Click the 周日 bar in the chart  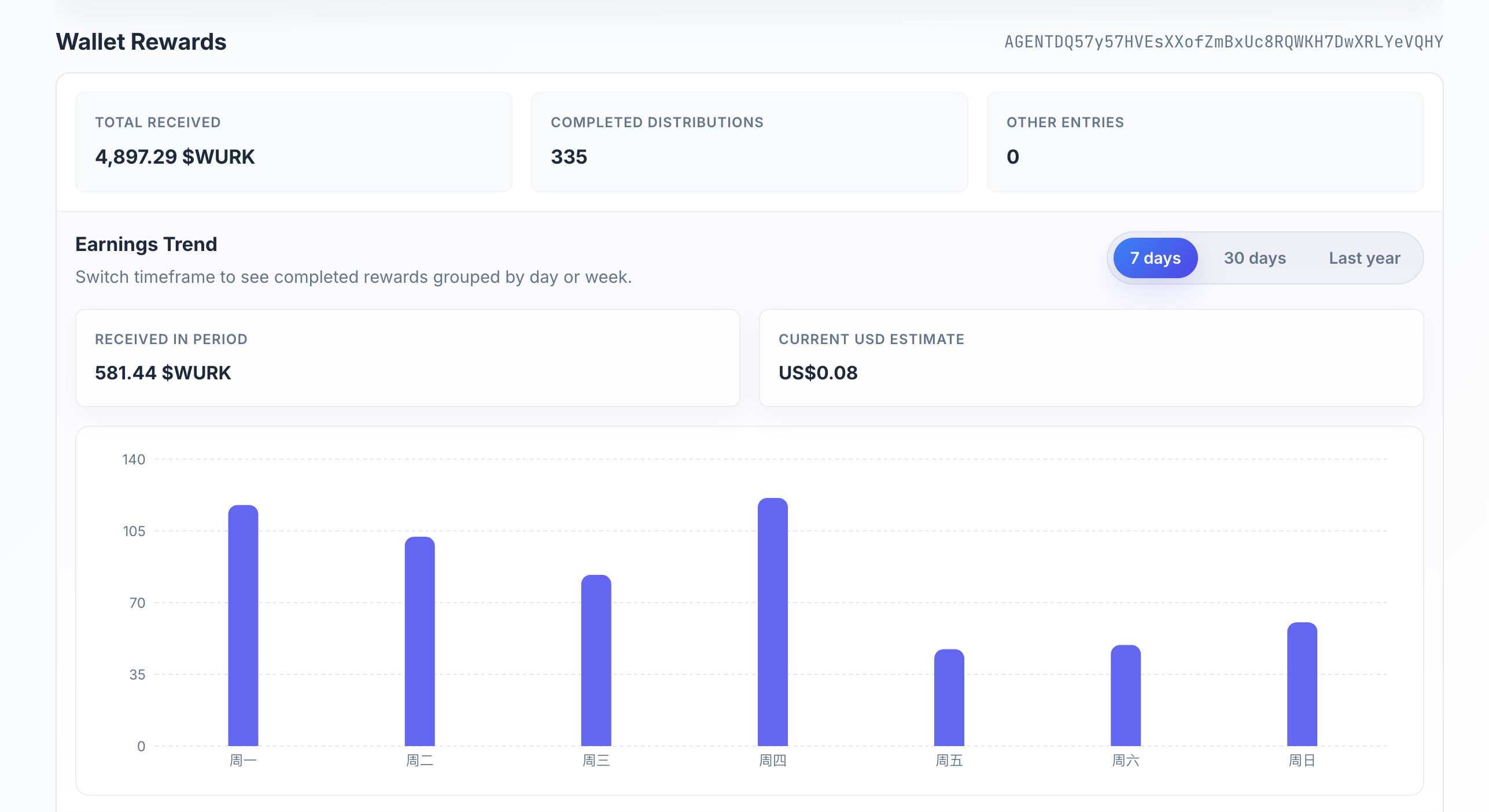click(x=1302, y=684)
